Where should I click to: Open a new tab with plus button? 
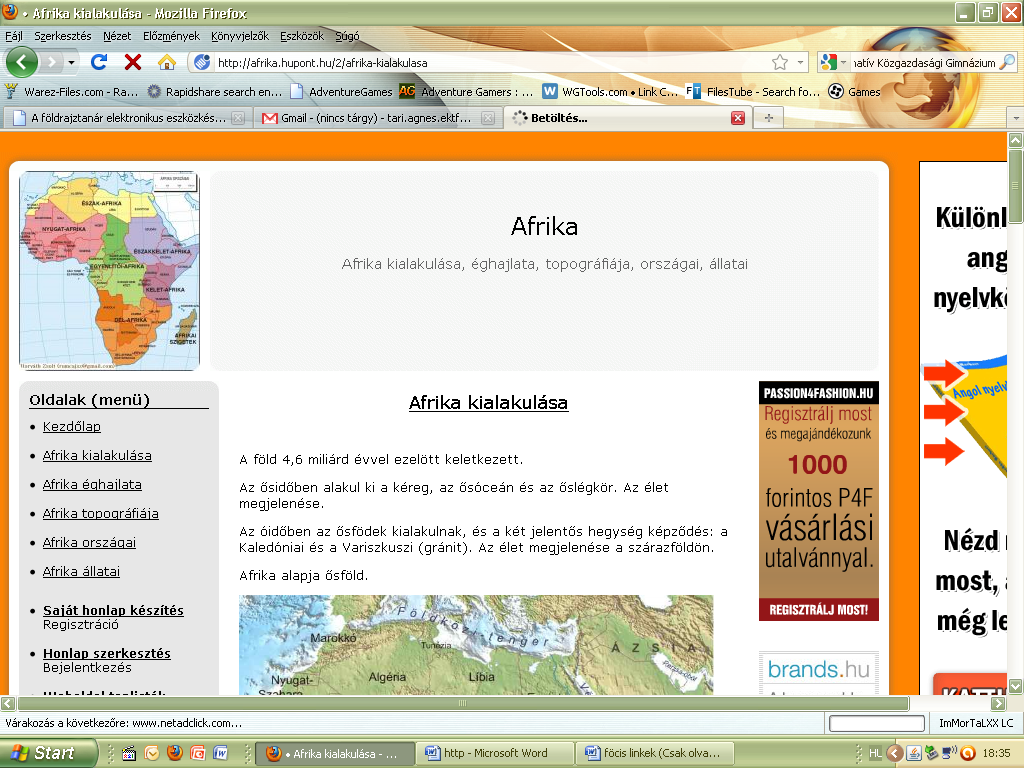769,118
